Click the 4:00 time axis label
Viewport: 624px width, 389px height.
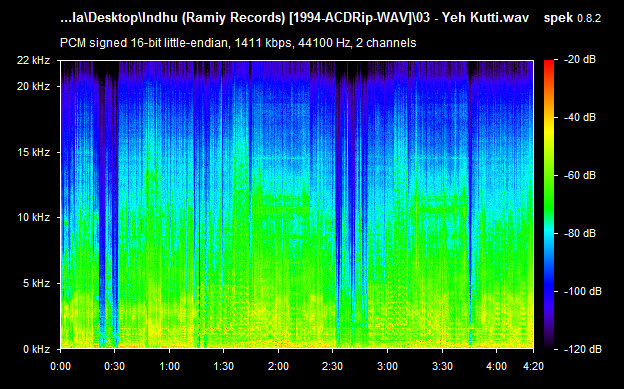pos(497,366)
